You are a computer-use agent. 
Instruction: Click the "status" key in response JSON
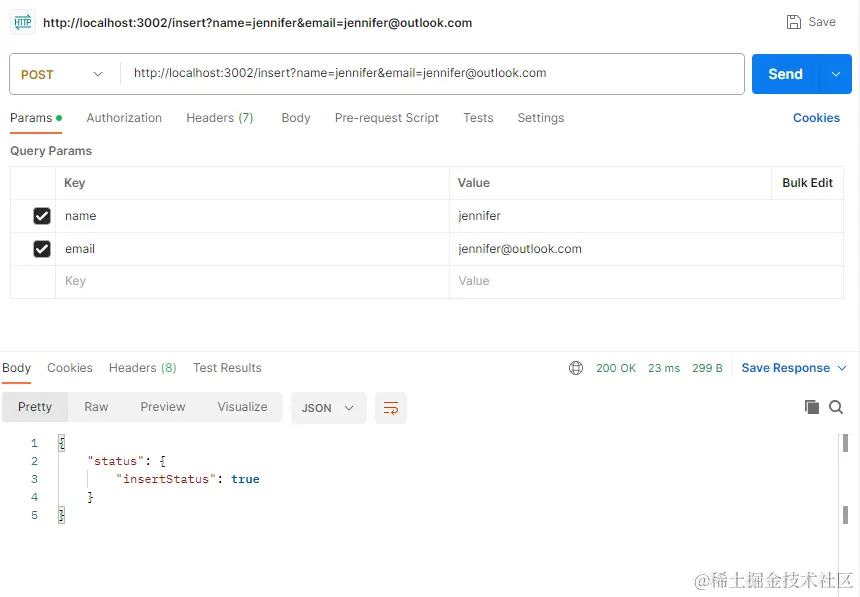[115, 461]
